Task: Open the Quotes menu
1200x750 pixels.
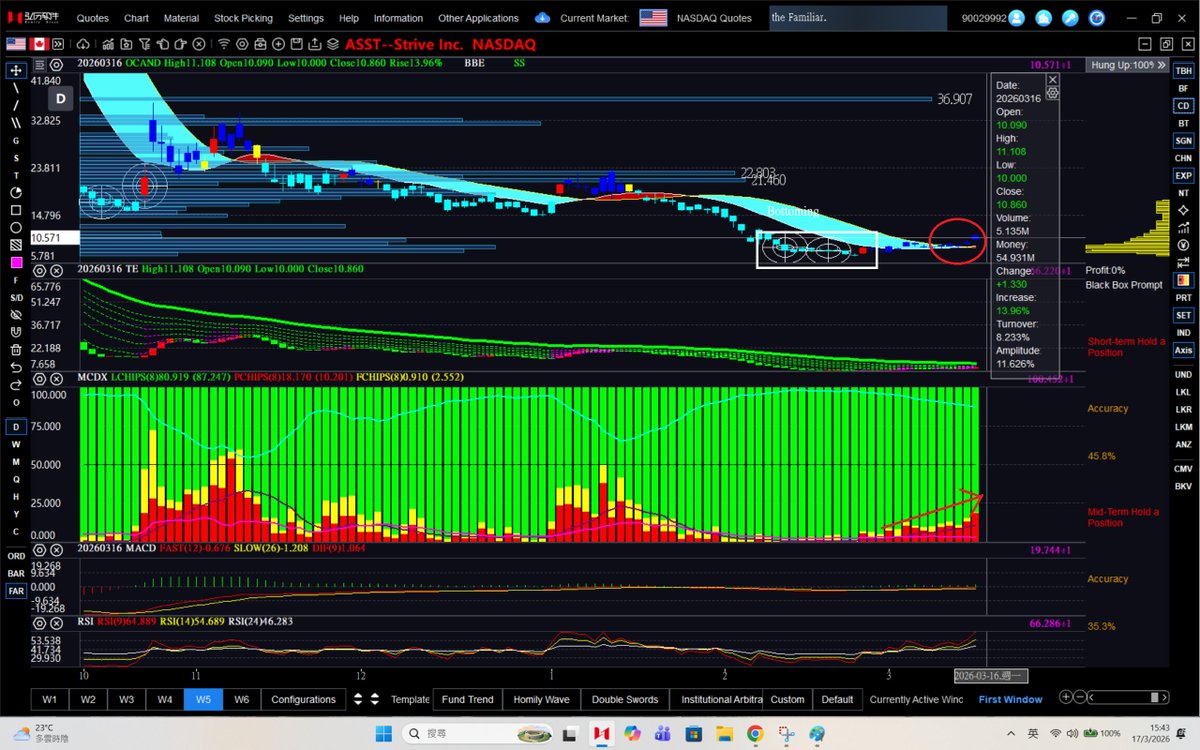Action: click(93, 18)
